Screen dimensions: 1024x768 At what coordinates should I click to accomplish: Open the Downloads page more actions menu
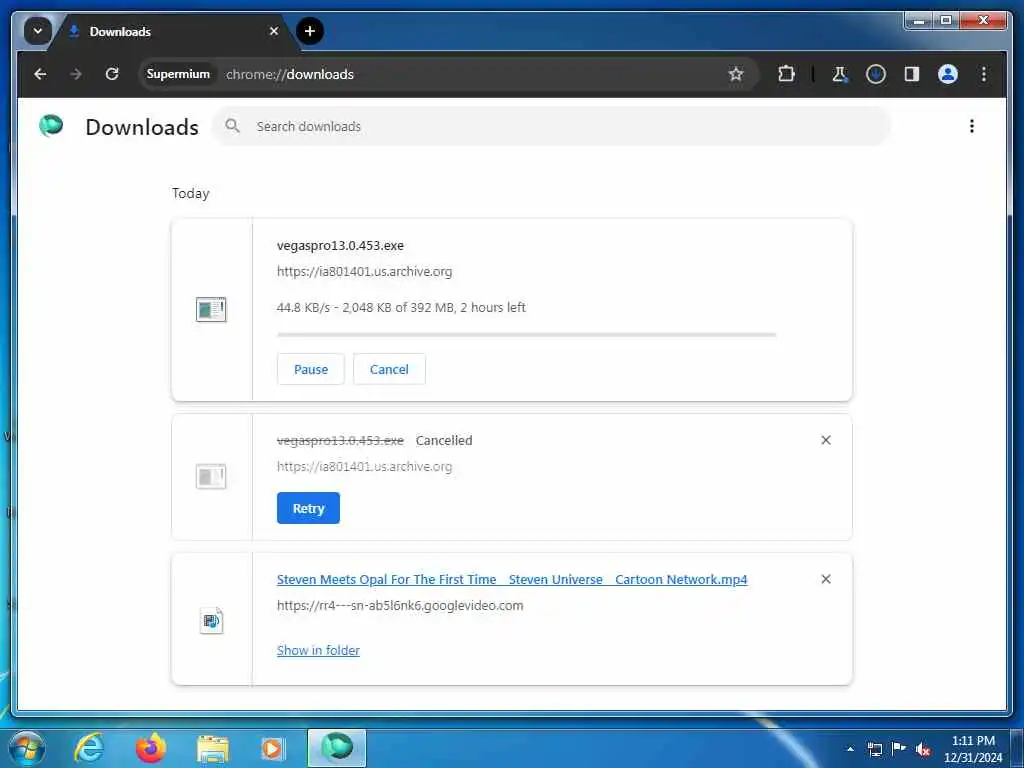coord(972,126)
